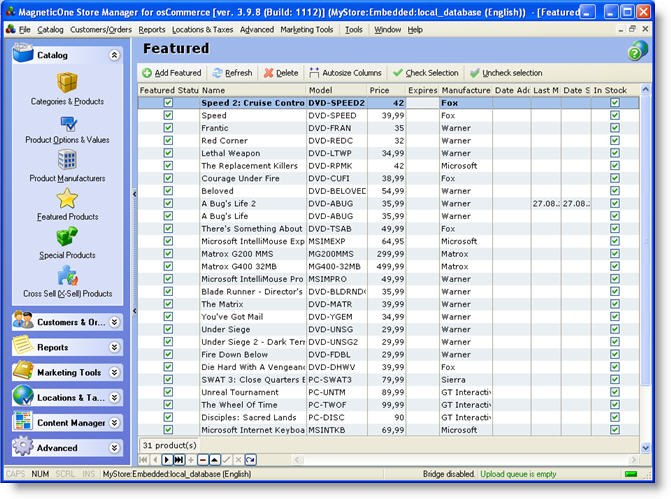Open the Marketing Tools menu
The height and width of the screenshot is (499, 671).
307,30
